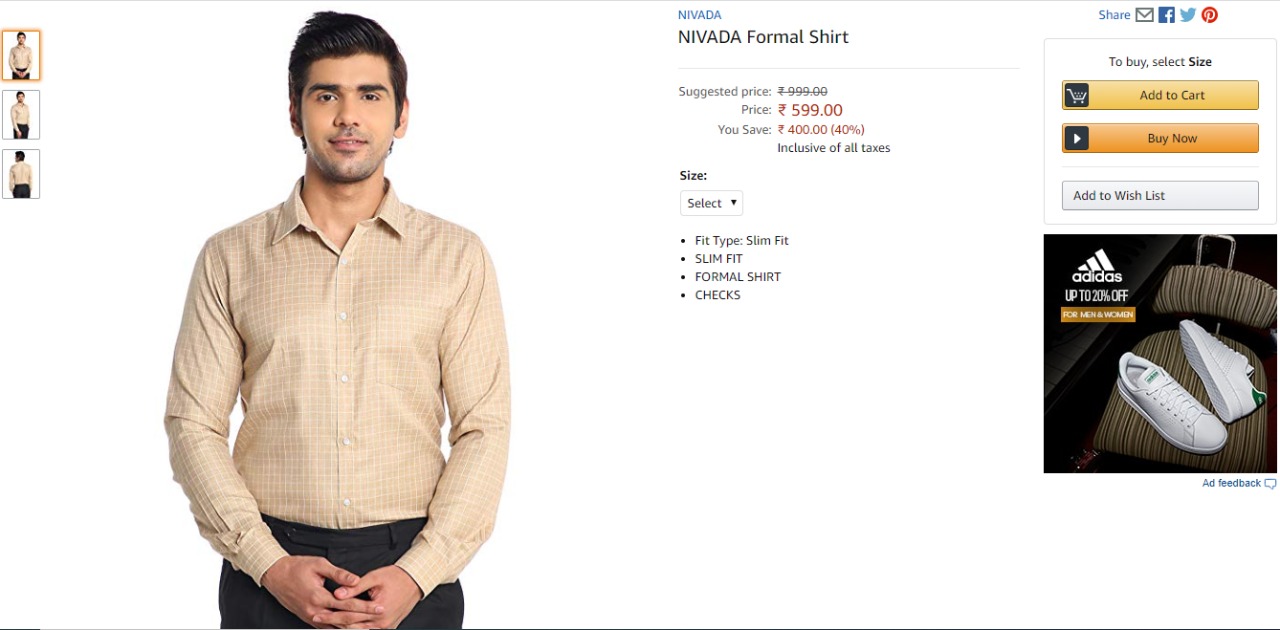Share on Twitter bird icon
Viewport: 1280px width, 630px height.
tap(1188, 15)
